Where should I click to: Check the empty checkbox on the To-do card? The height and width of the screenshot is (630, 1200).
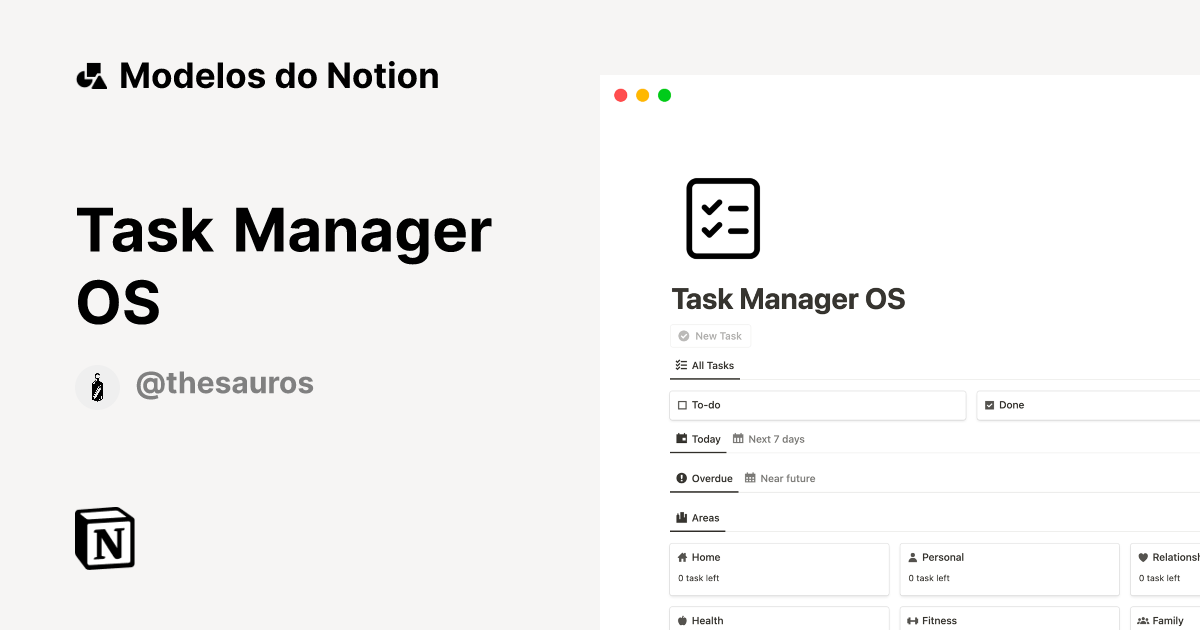(680, 405)
